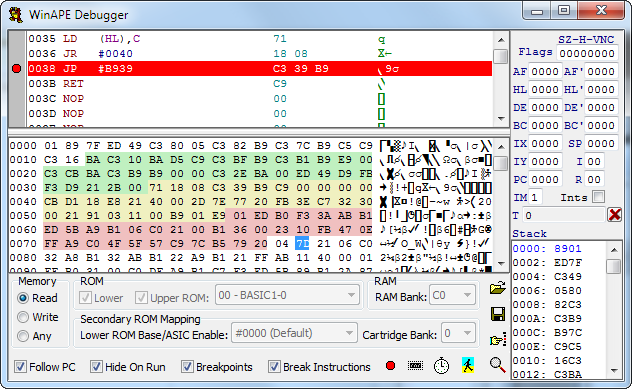
Task: Toggle the Ints checkbox
Action: (599, 197)
